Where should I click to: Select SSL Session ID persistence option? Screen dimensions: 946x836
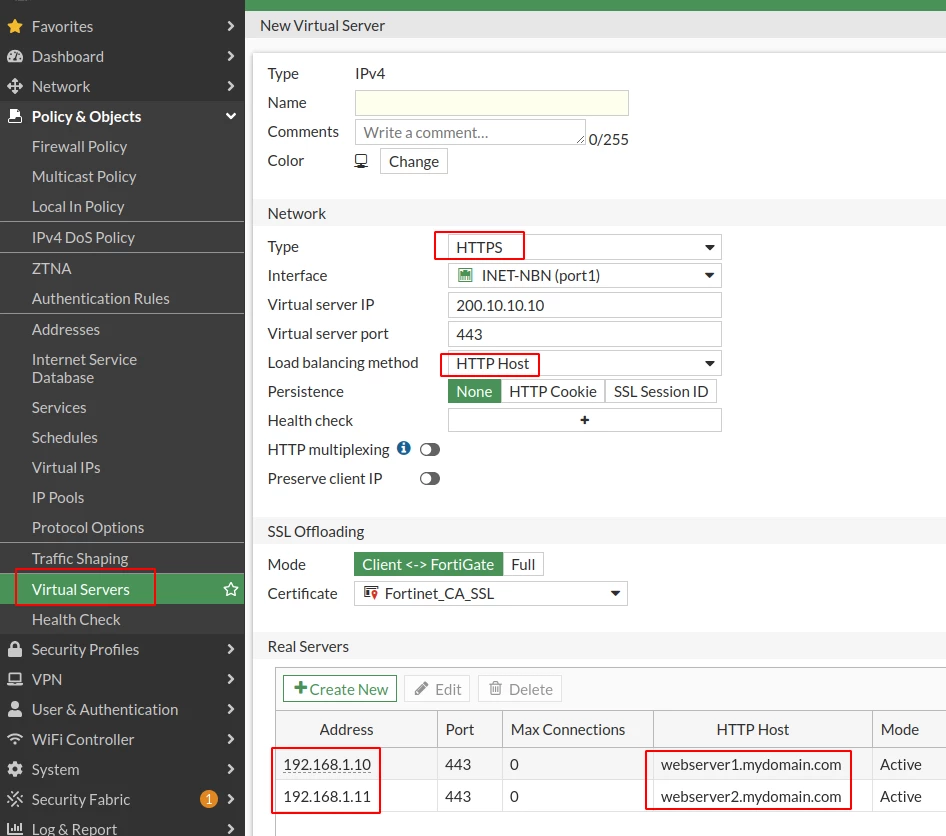point(661,391)
